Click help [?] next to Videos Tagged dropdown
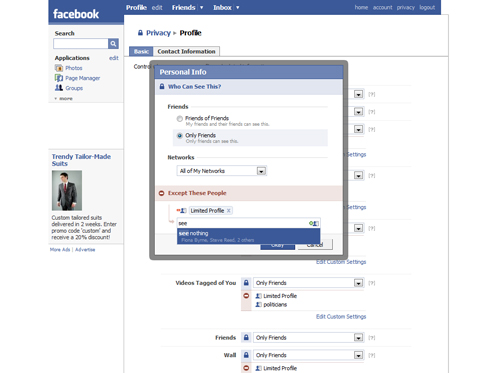Screen dimensions: 500x373 click(372, 283)
